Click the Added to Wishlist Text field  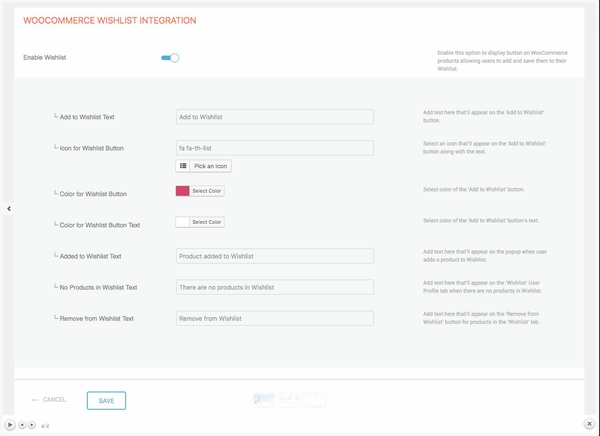[x=274, y=256]
